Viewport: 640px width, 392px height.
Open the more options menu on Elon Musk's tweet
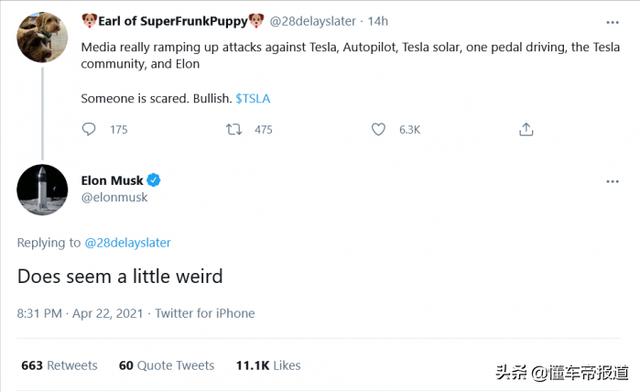[x=612, y=181]
